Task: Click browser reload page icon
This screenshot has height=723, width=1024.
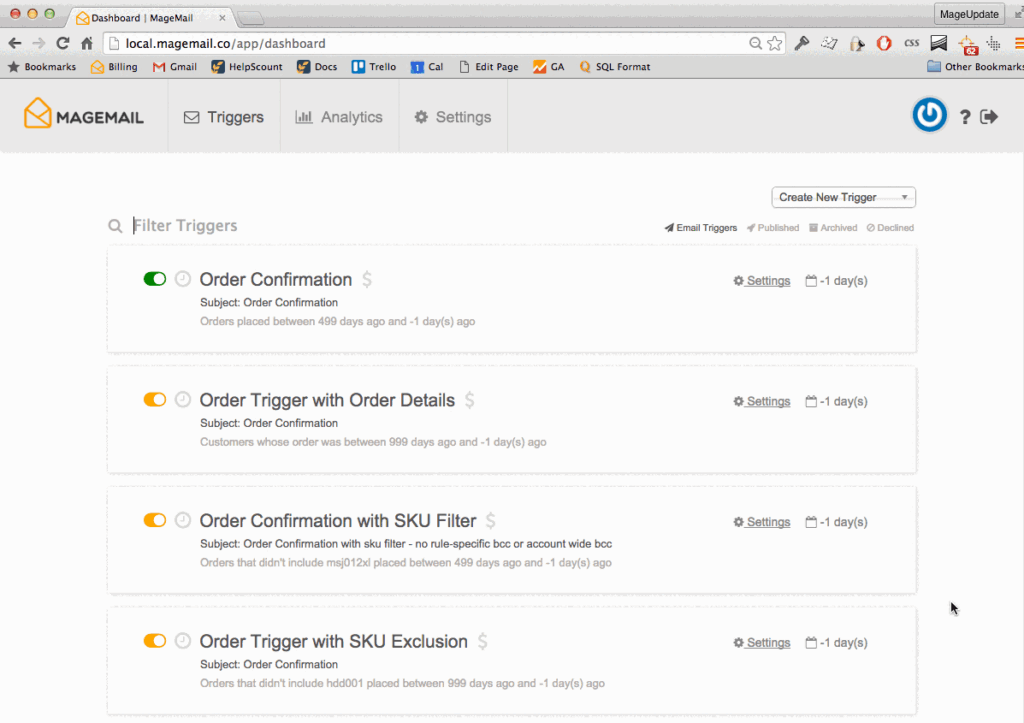Action: coord(63,43)
